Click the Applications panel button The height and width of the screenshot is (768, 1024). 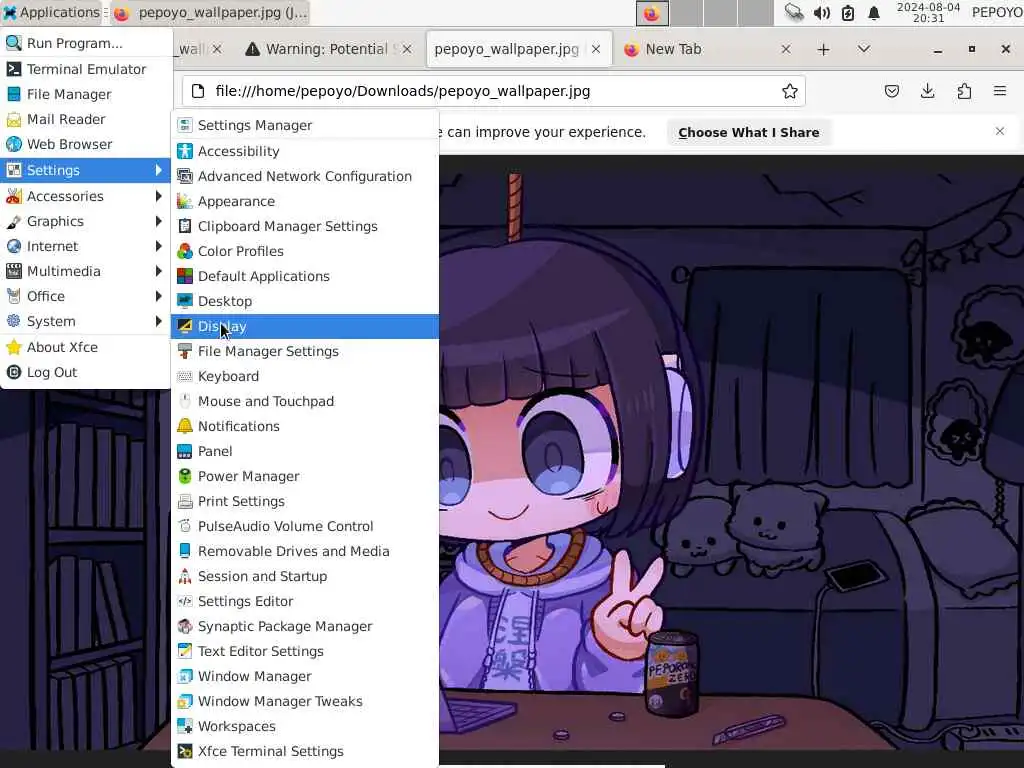pos(51,12)
